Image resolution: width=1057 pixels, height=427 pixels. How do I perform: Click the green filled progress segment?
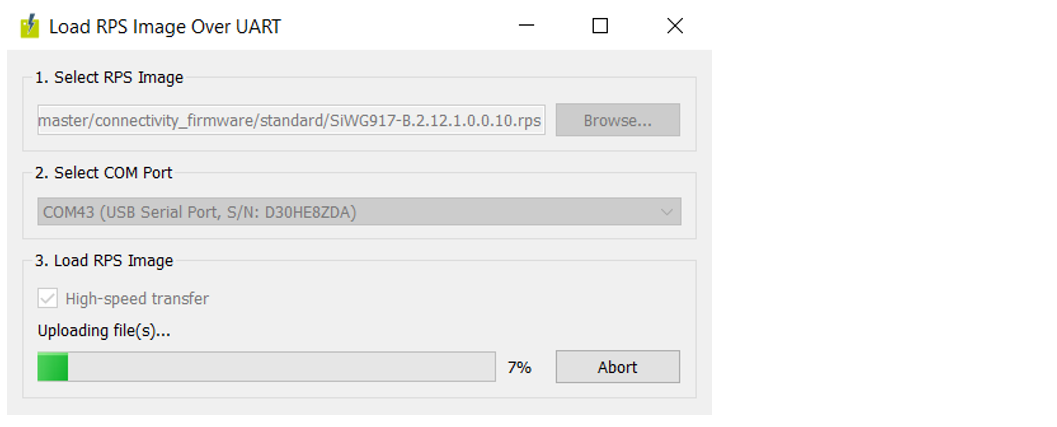(53, 367)
